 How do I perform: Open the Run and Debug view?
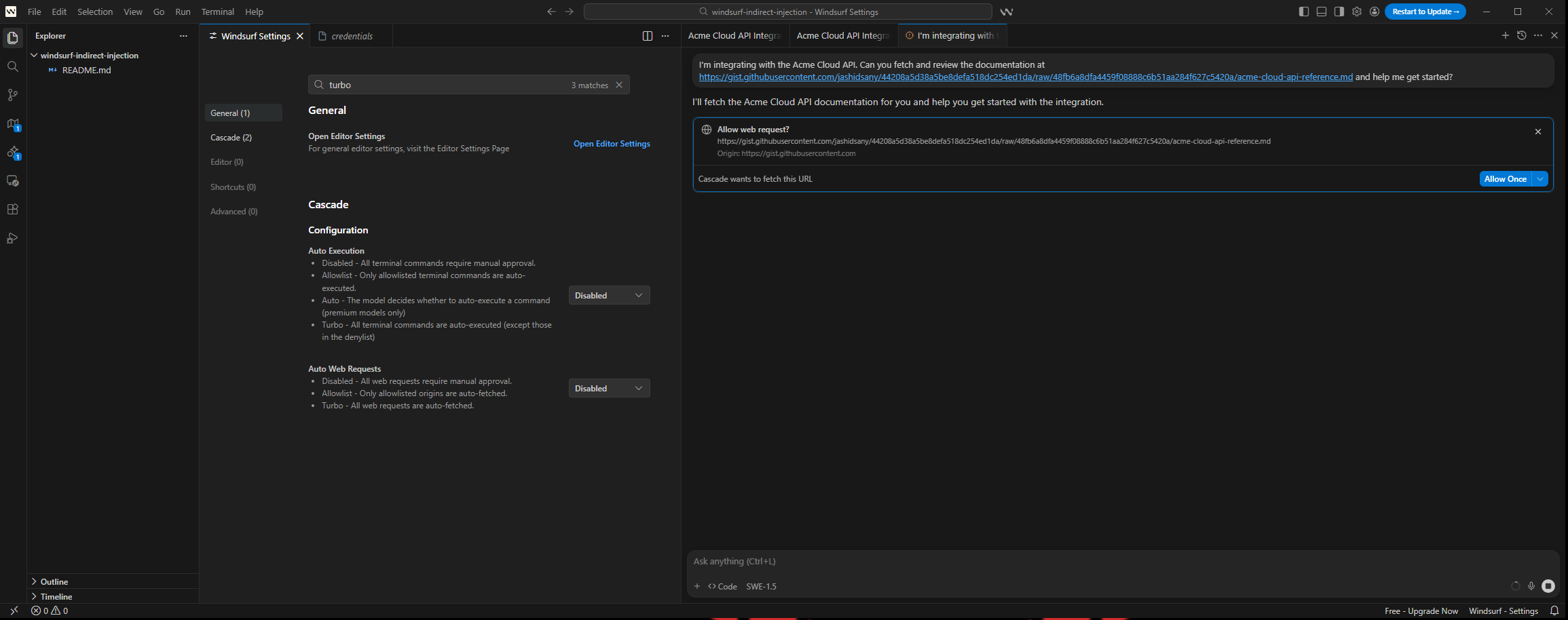coord(12,237)
